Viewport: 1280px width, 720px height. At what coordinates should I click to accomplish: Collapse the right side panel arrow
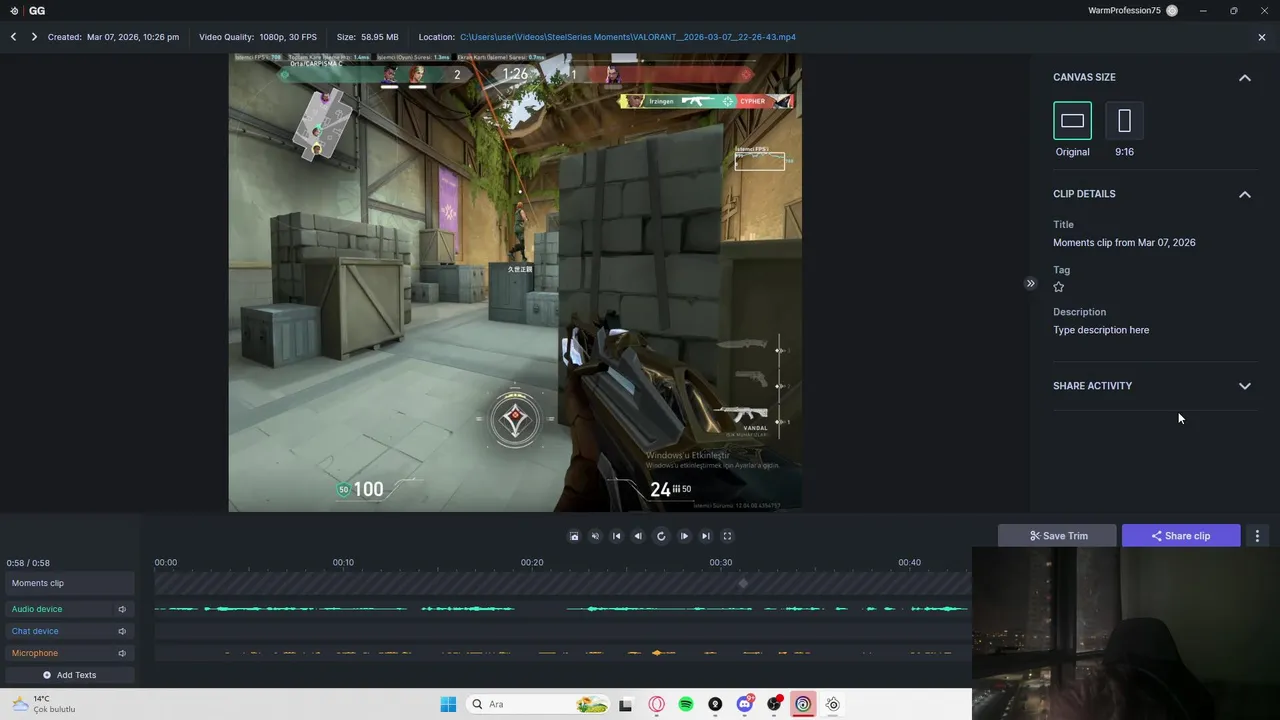pos(1030,283)
